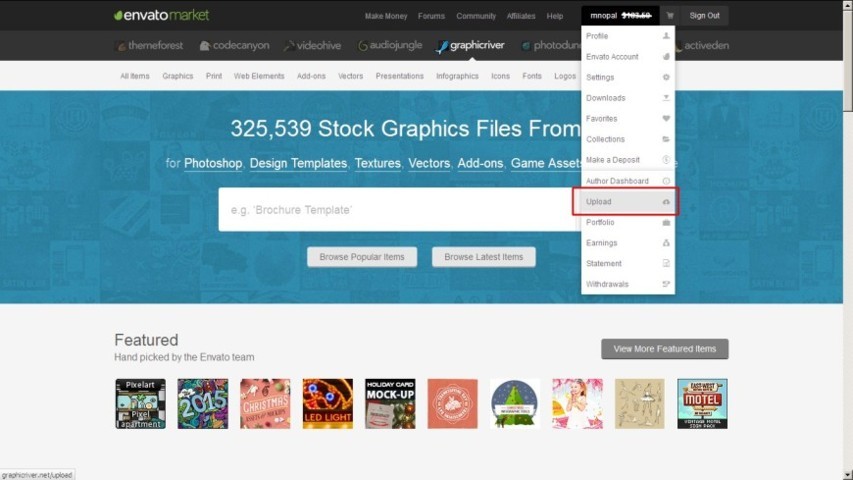Click the Earnings icon in dropdown
Screen dimensions: 853x480
666,243
